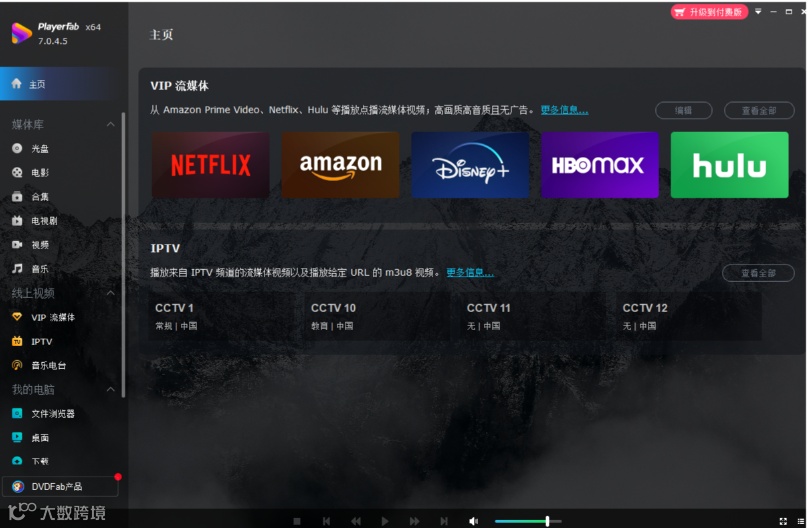The width and height of the screenshot is (809, 528).
Task: Open the title bar dropdown menu arrow
Action: click(x=758, y=11)
